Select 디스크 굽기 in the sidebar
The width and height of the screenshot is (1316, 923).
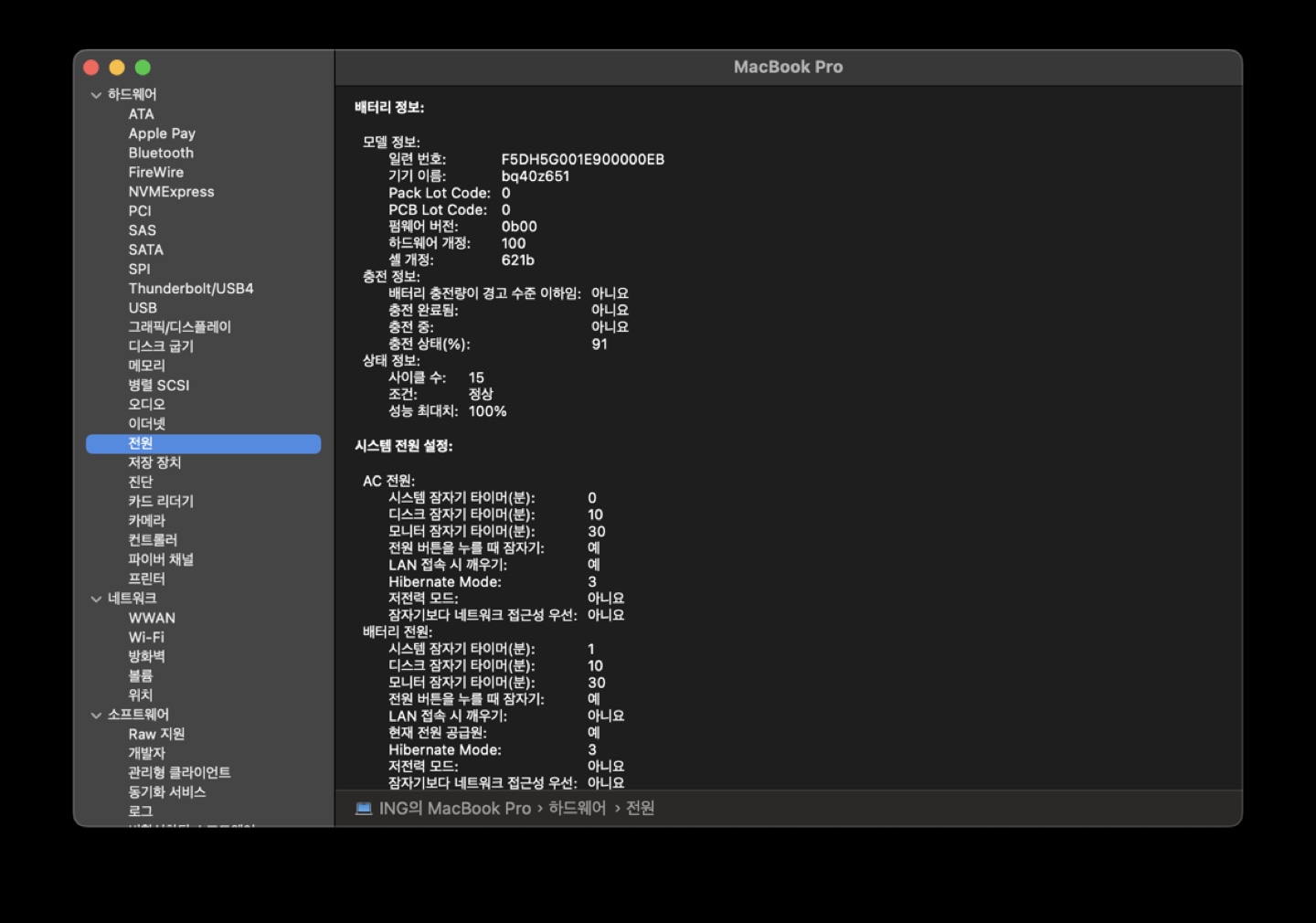tap(161, 346)
